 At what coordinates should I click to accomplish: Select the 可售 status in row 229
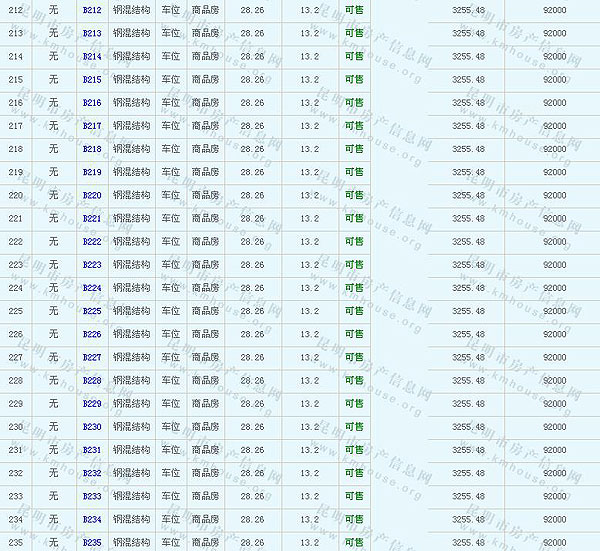tap(354, 404)
